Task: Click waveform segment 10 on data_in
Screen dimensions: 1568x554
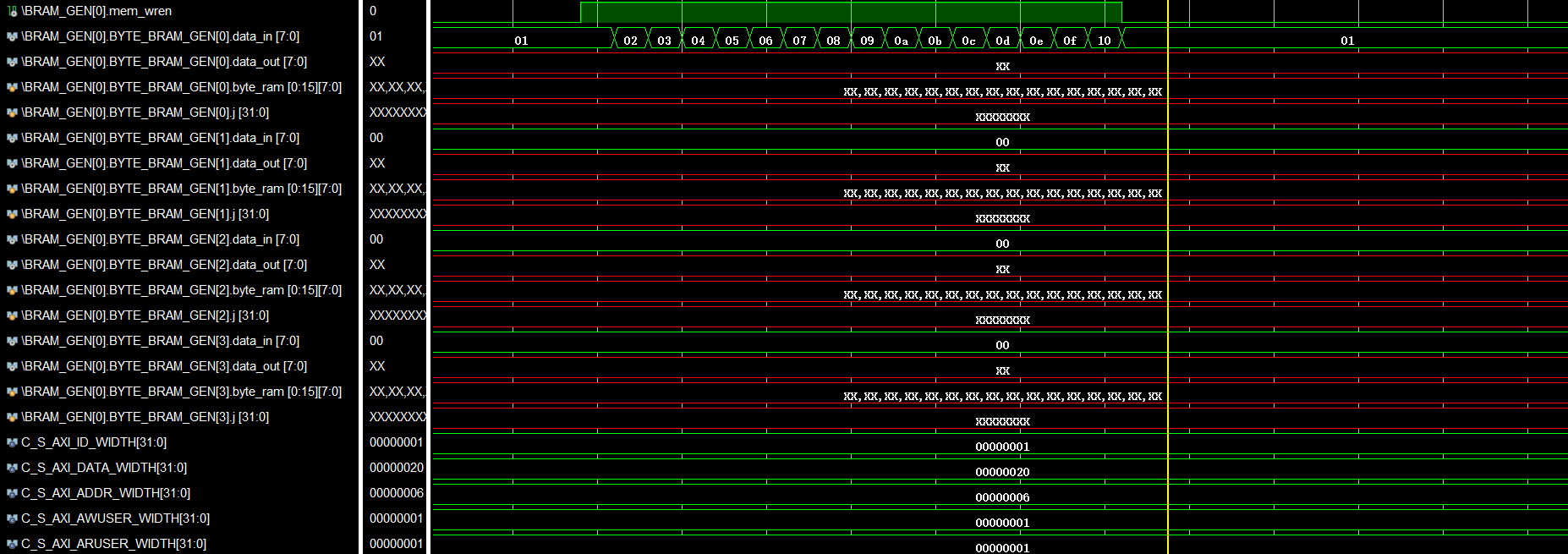Action: (1104, 39)
